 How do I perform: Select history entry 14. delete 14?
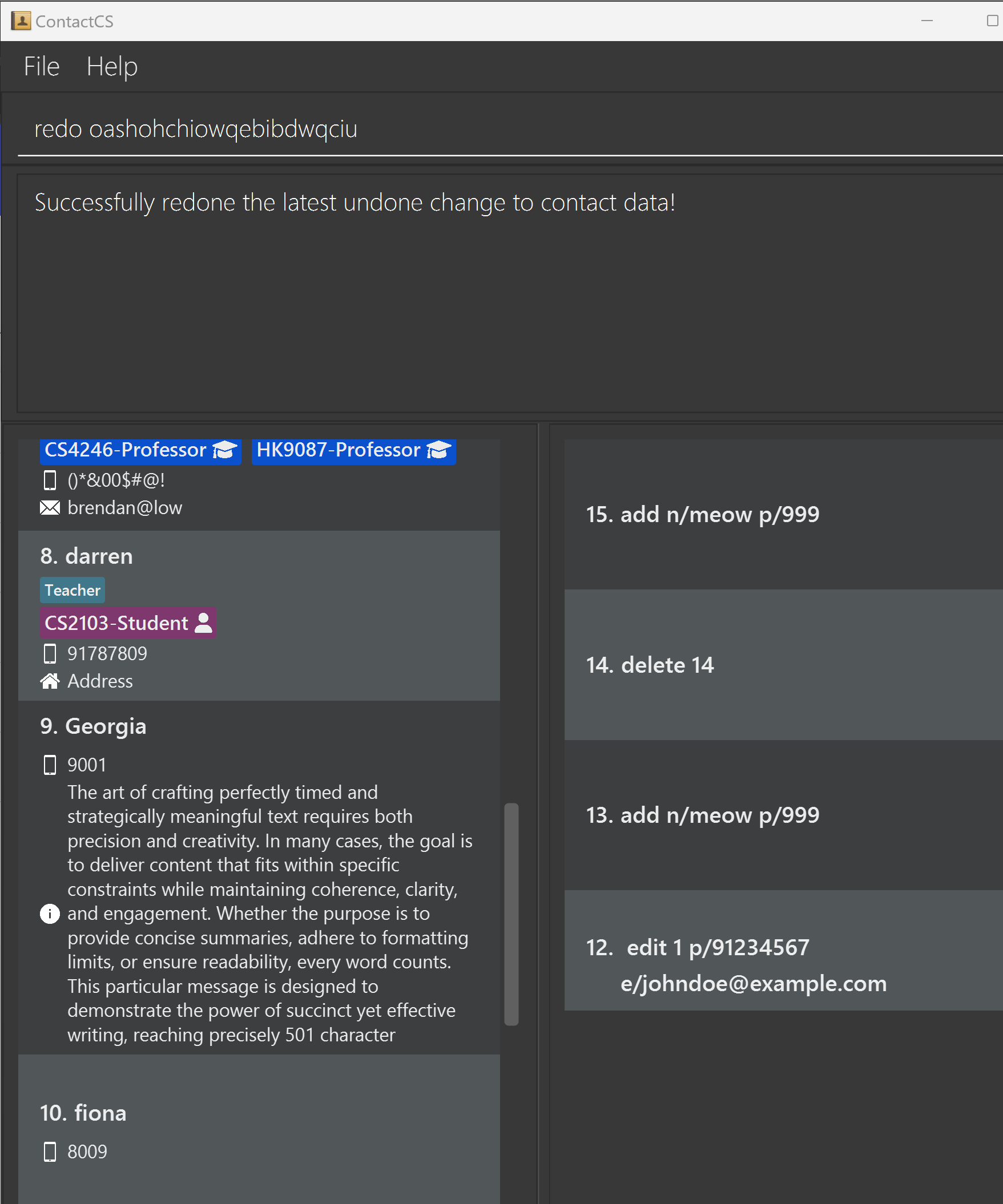[x=783, y=665]
